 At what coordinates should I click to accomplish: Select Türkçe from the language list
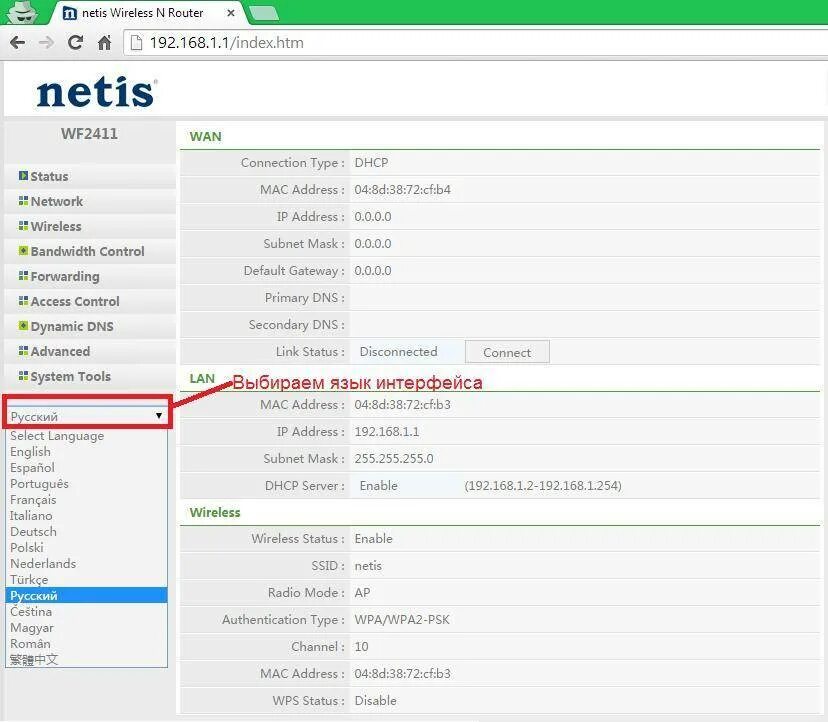(x=87, y=579)
